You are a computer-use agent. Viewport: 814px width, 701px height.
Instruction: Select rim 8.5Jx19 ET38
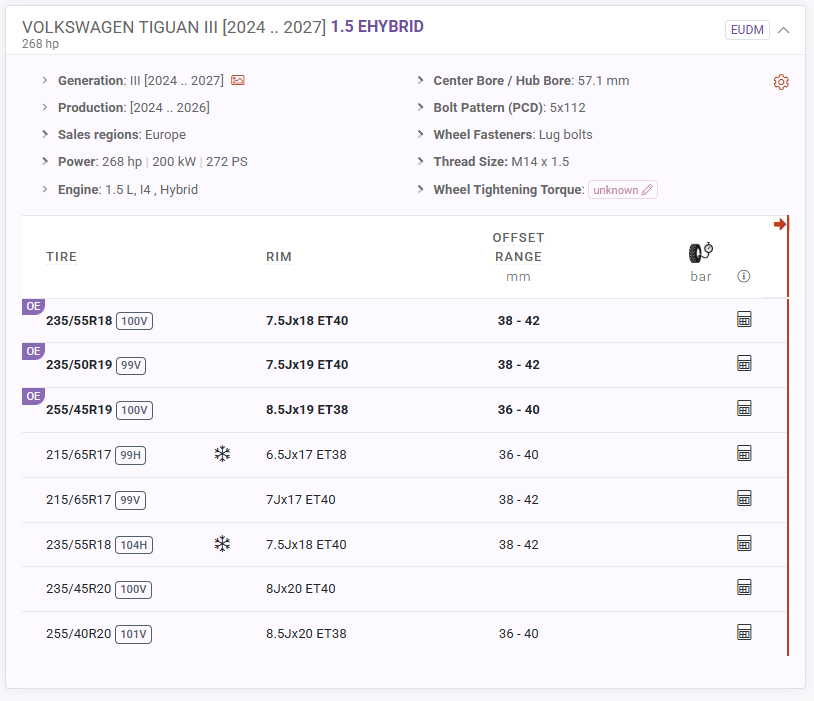pos(307,410)
